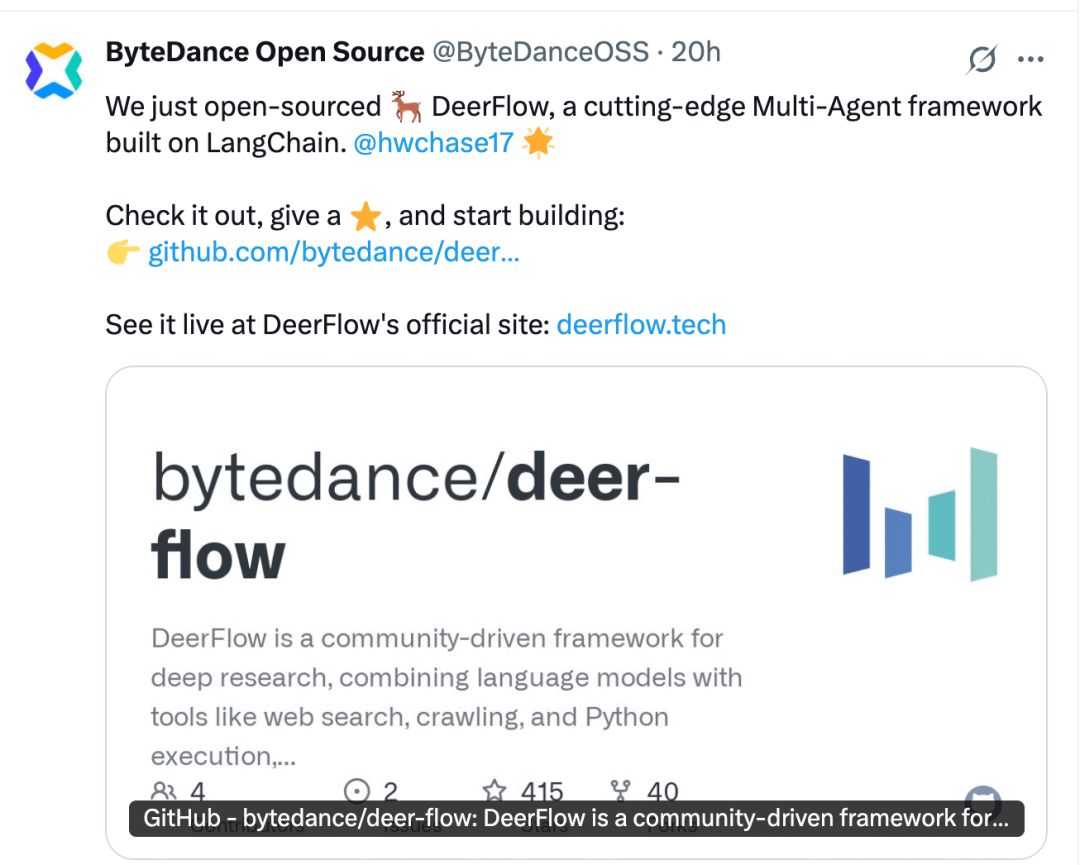The image size is (1080, 865).
Task: Click the tweet text 'We just open-sourced'
Action: point(243,107)
